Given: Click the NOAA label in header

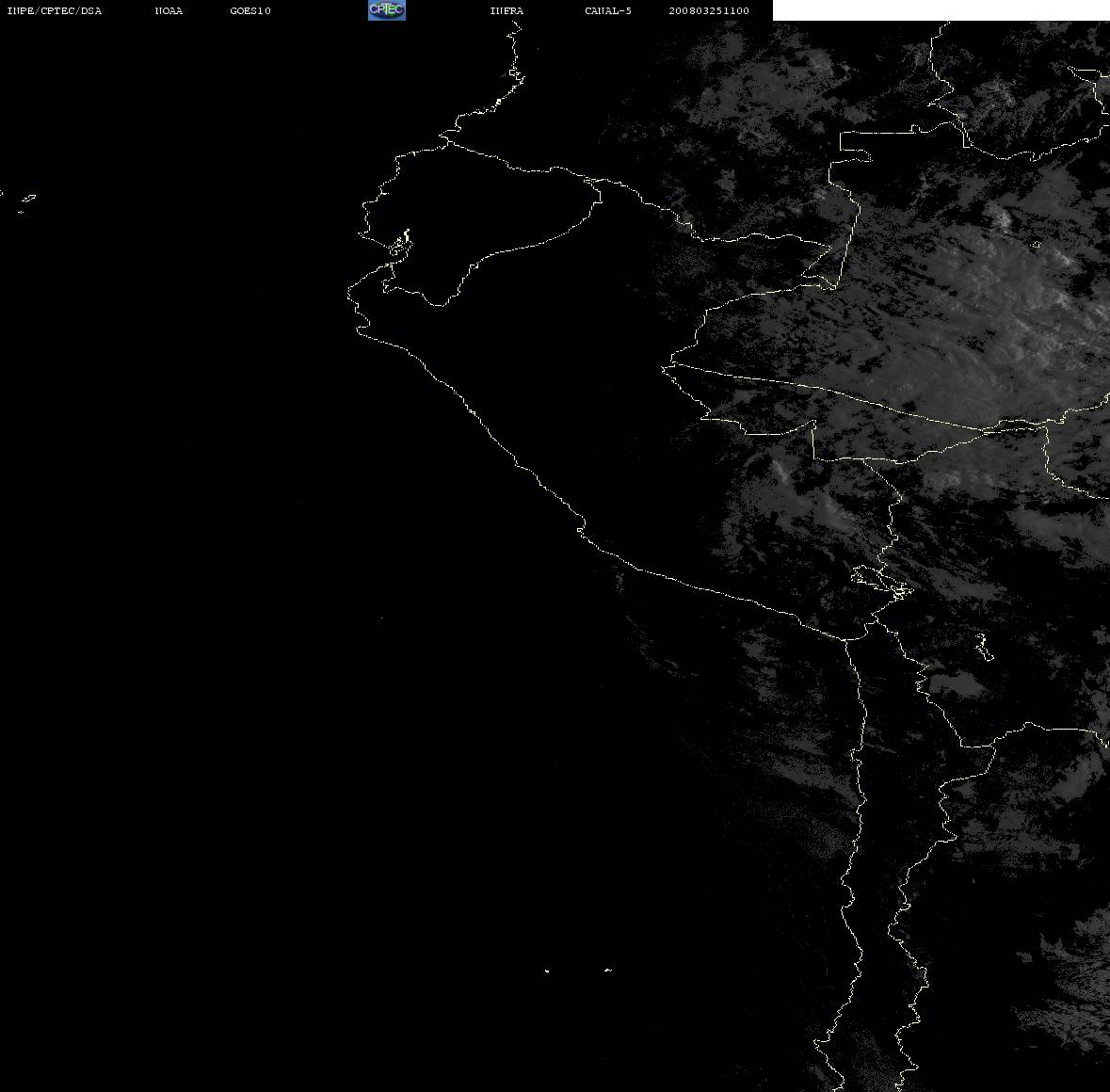Looking at the screenshot, I should click(x=169, y=10).
